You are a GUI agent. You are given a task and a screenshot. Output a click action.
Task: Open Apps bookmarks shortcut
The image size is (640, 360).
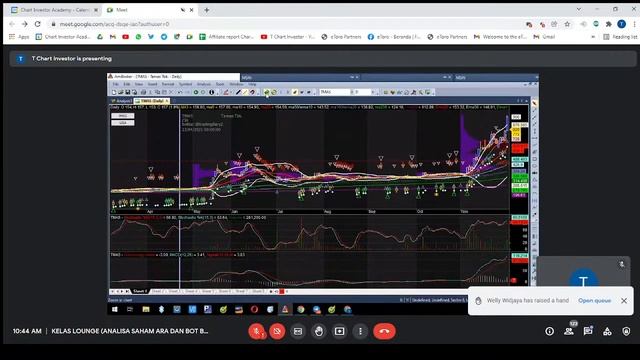pos(19,37)
